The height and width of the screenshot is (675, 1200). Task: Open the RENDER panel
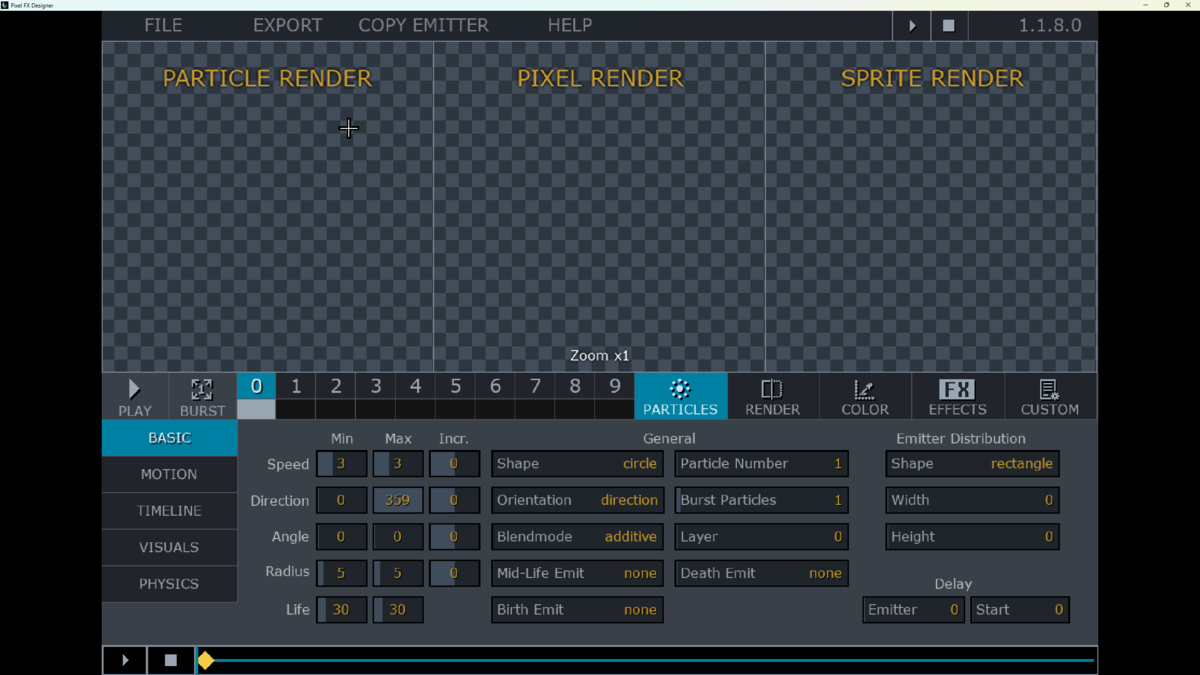tap(773, 397)
